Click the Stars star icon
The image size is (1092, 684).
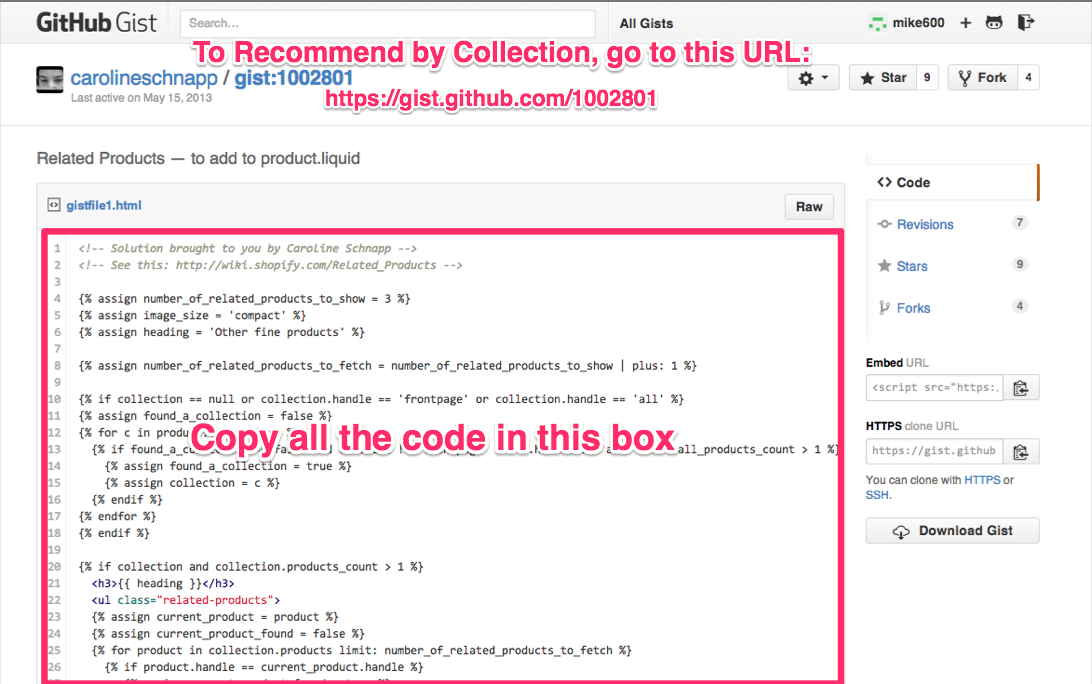884,265
